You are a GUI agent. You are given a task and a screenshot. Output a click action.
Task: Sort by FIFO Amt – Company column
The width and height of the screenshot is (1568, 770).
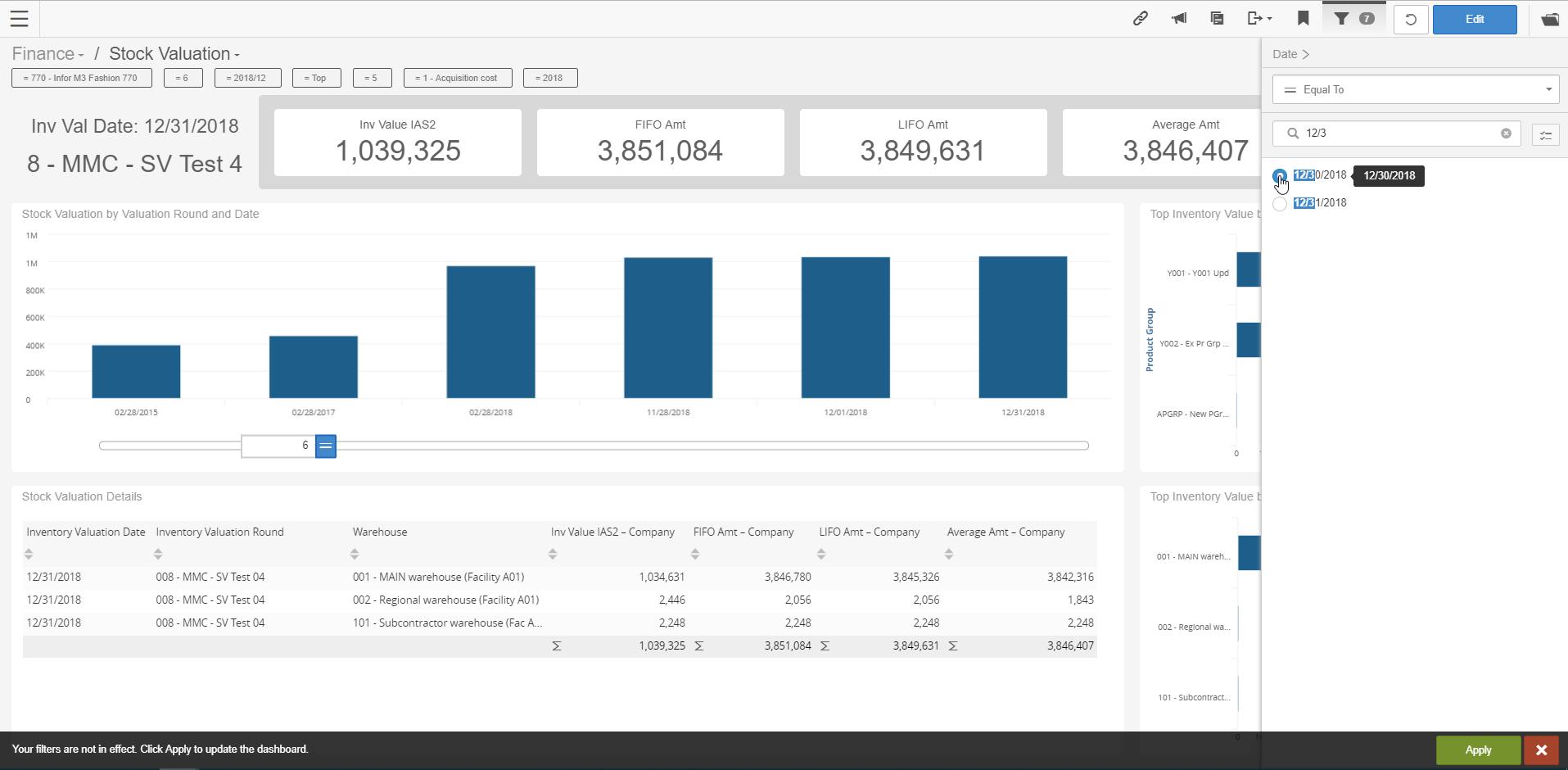point(695,555)
